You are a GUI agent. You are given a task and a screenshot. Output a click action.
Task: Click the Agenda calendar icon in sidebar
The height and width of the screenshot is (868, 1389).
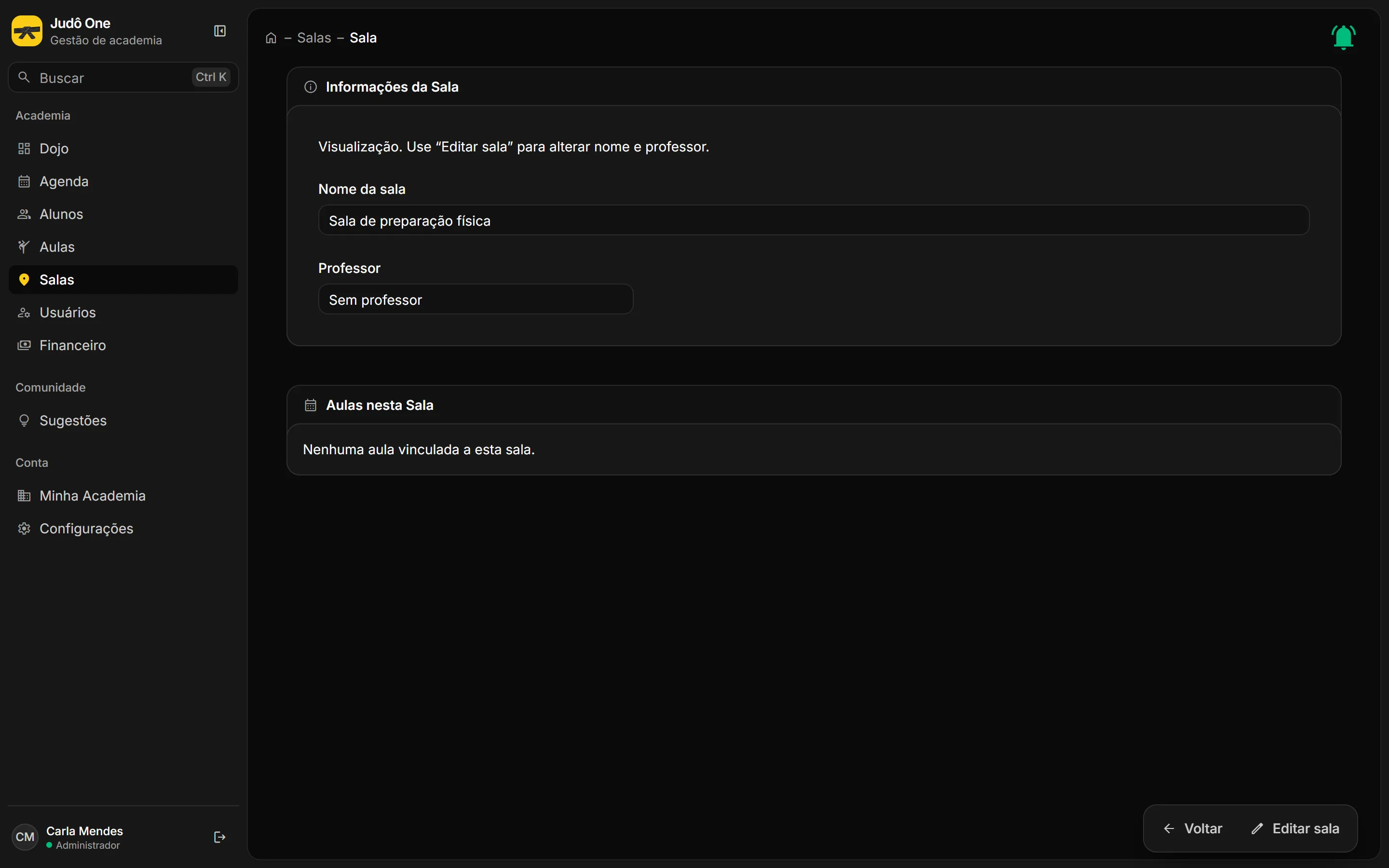point(24,181)
